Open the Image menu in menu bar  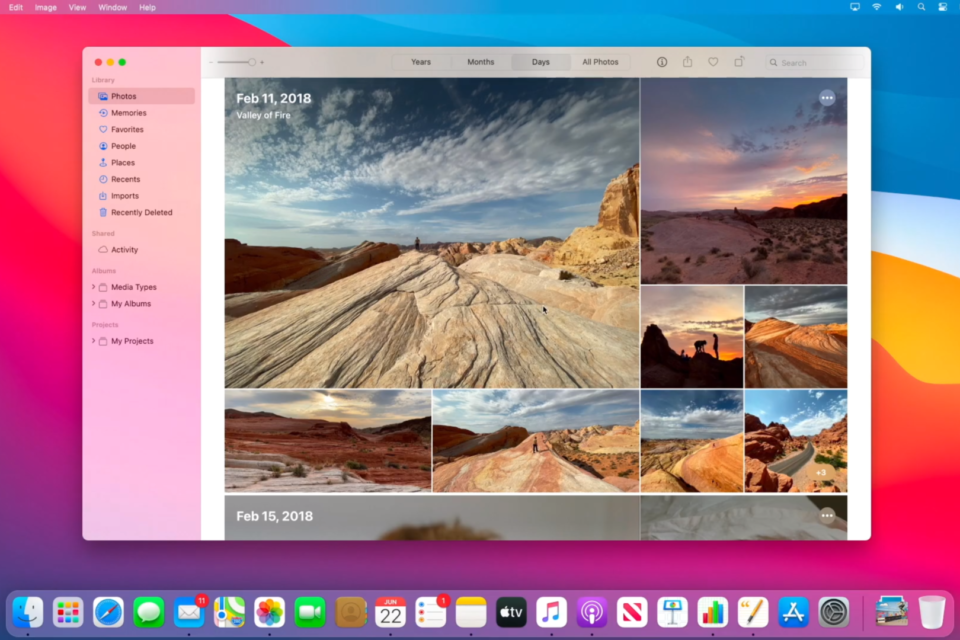click(46, 7)
